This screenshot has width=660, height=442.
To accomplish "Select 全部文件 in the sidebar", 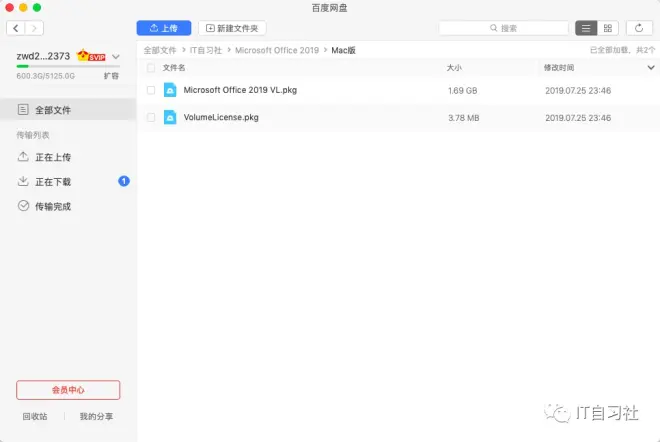I will pos(53,110).
